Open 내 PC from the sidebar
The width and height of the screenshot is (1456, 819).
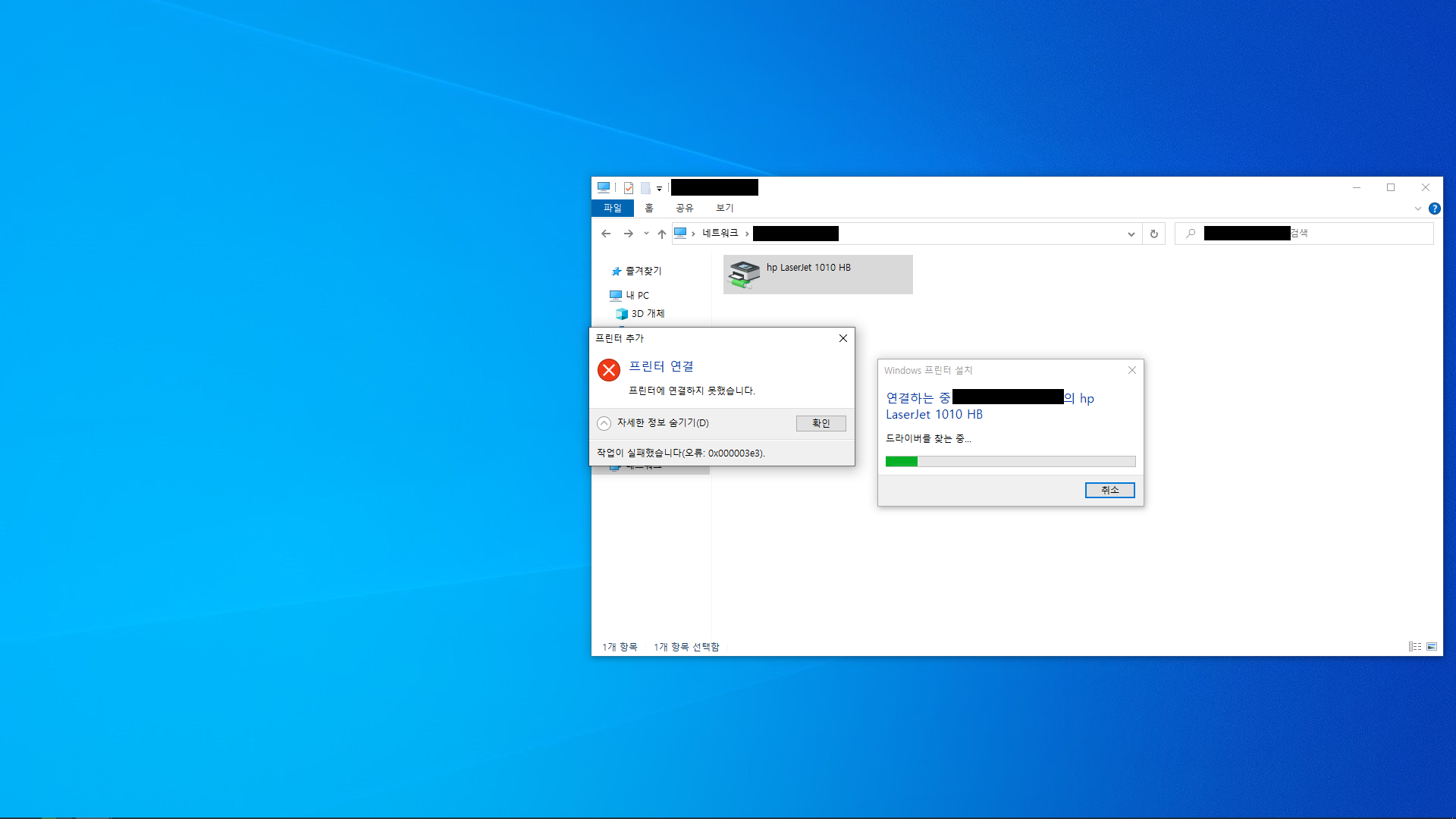638,295
